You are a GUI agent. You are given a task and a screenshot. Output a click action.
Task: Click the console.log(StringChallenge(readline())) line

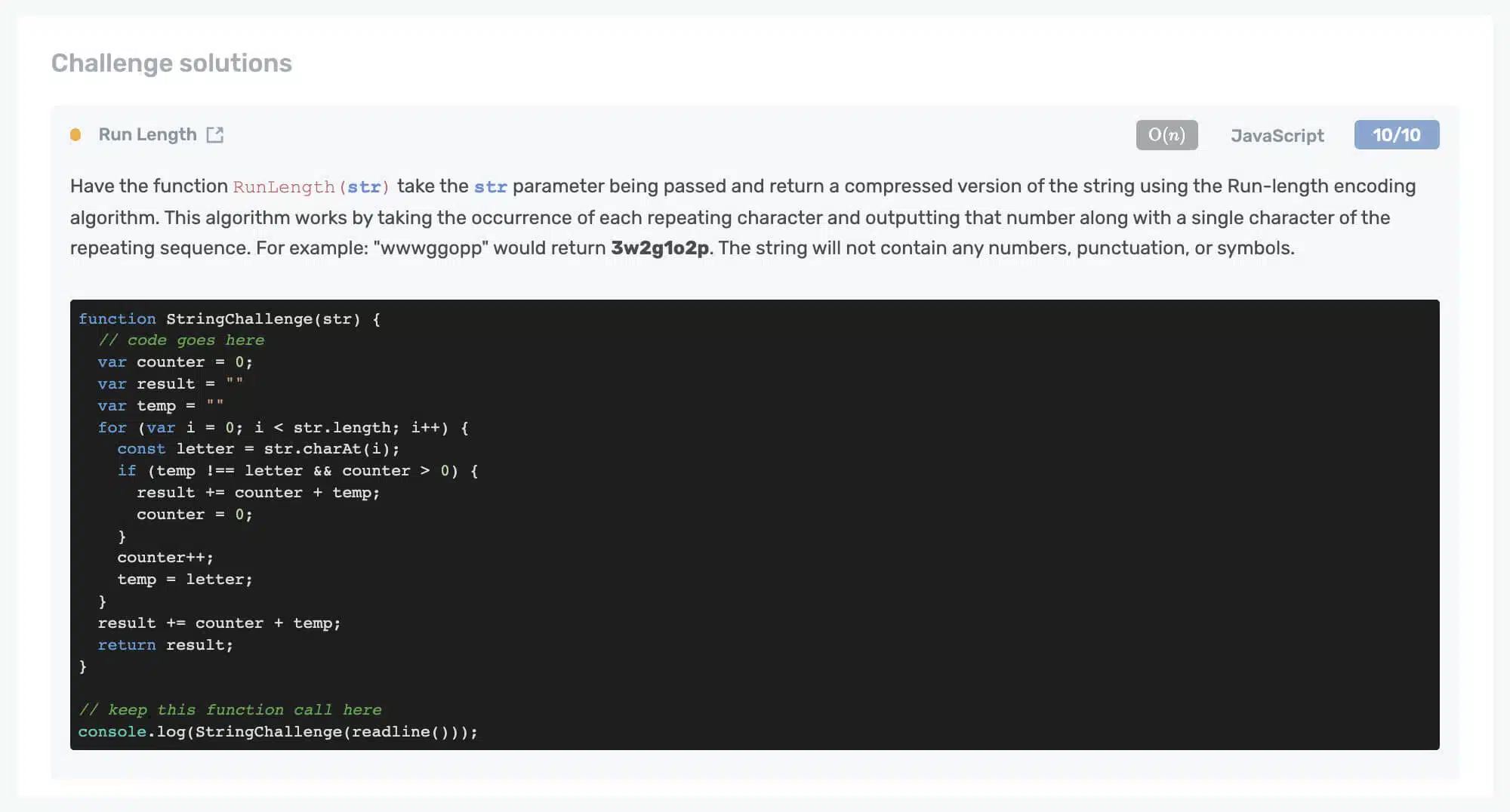278,732
